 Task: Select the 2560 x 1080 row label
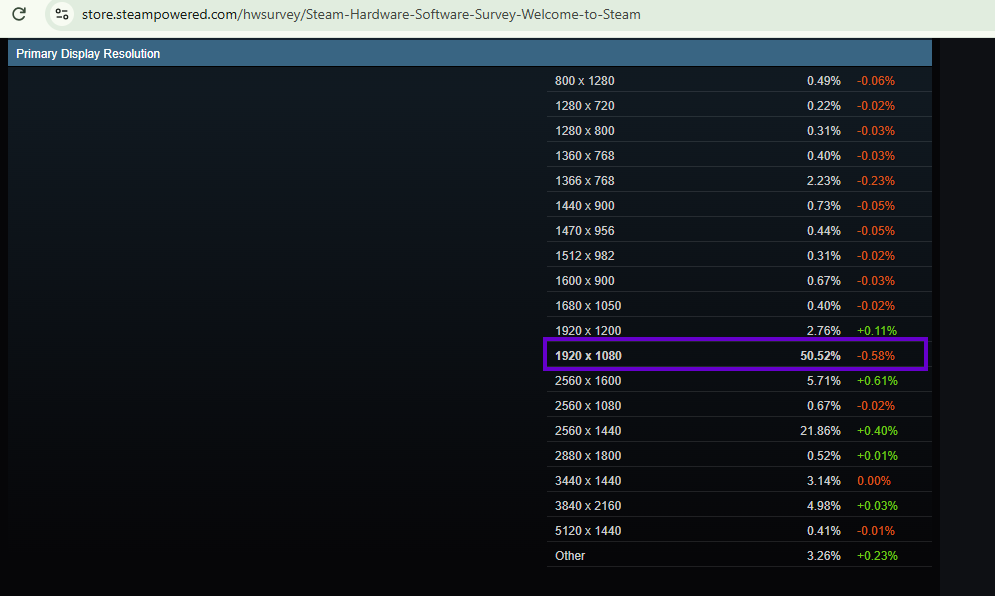(588, 406)
